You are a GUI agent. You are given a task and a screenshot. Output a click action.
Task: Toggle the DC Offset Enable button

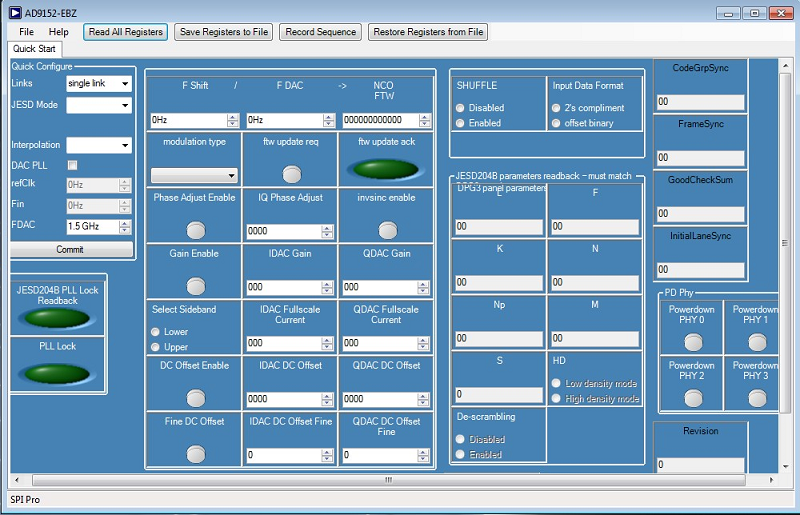[195, 398]
